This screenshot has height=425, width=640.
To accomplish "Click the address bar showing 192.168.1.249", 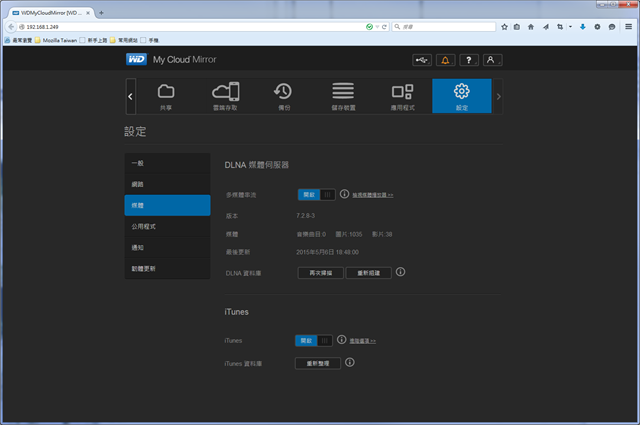I will pos(192,27).
